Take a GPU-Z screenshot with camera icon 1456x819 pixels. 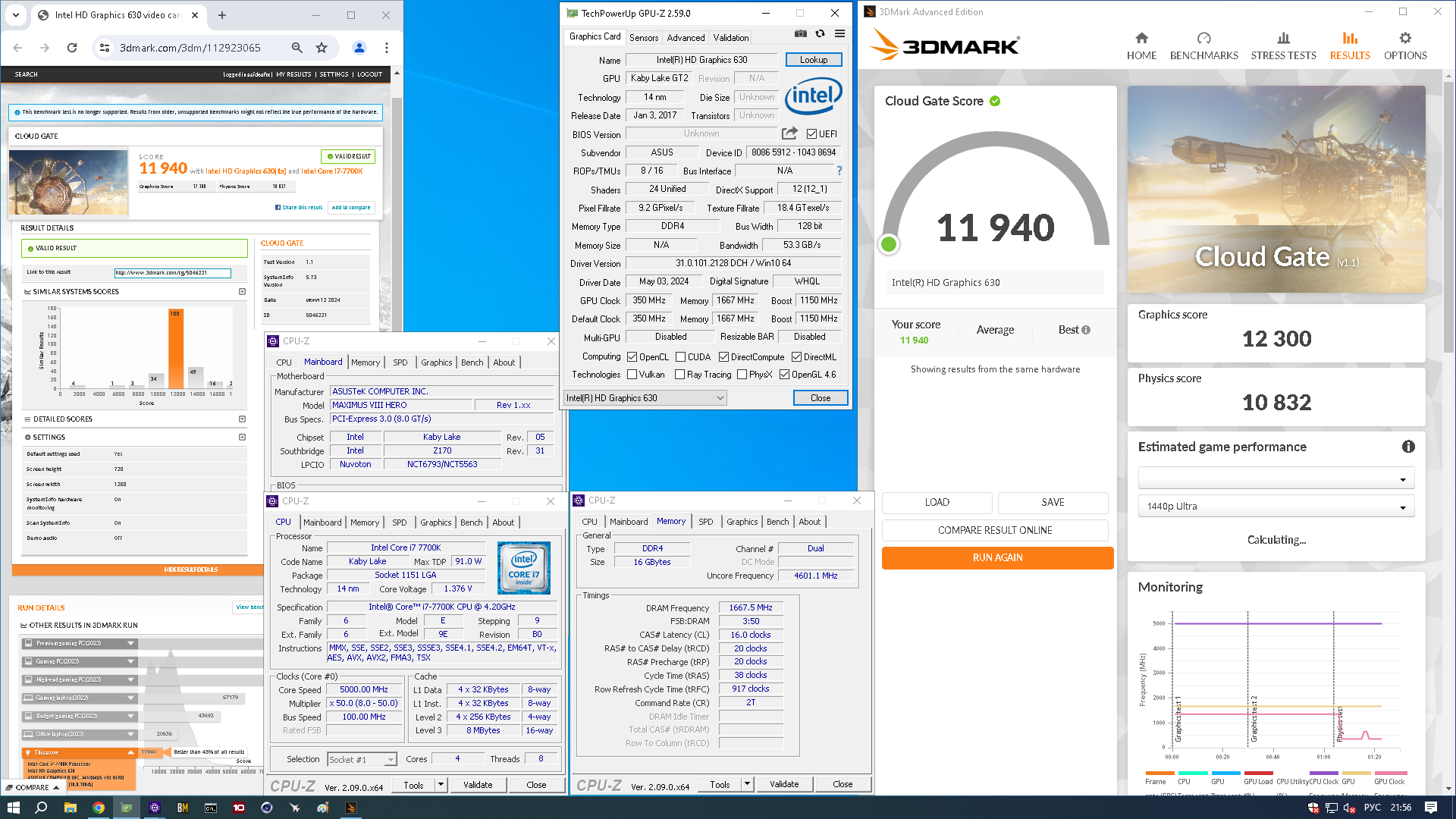(x=801, y=33)
